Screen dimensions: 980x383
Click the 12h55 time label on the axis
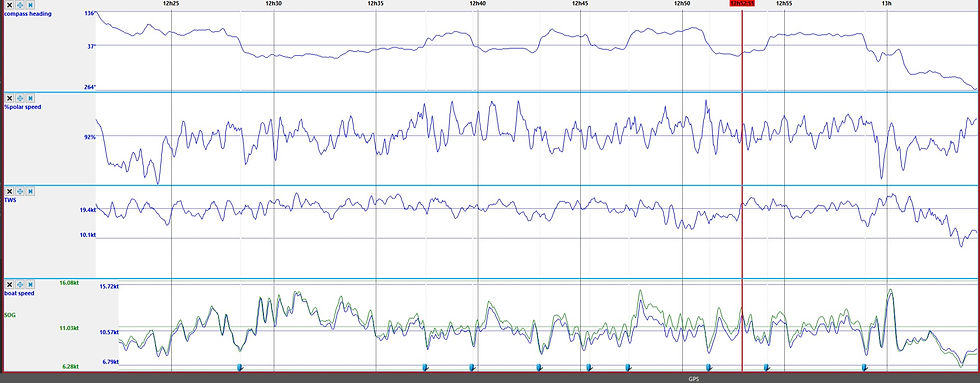pos(784,3)
